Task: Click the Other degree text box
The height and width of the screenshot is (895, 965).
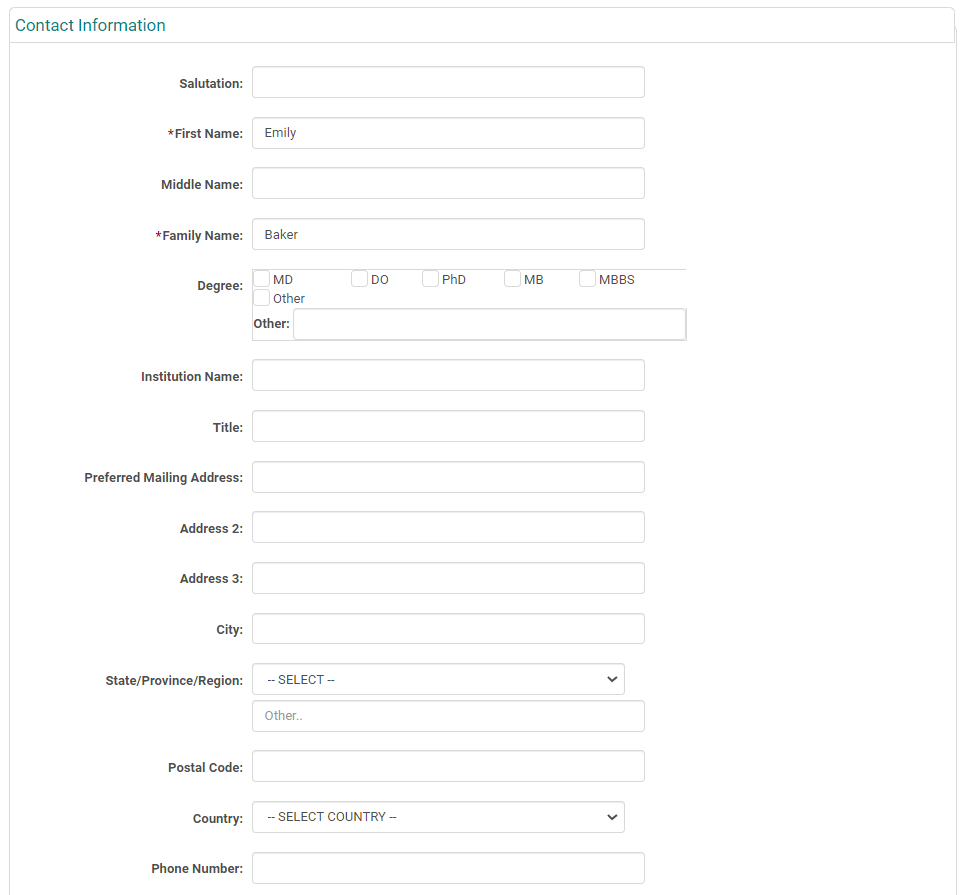Action: point(489,324)
